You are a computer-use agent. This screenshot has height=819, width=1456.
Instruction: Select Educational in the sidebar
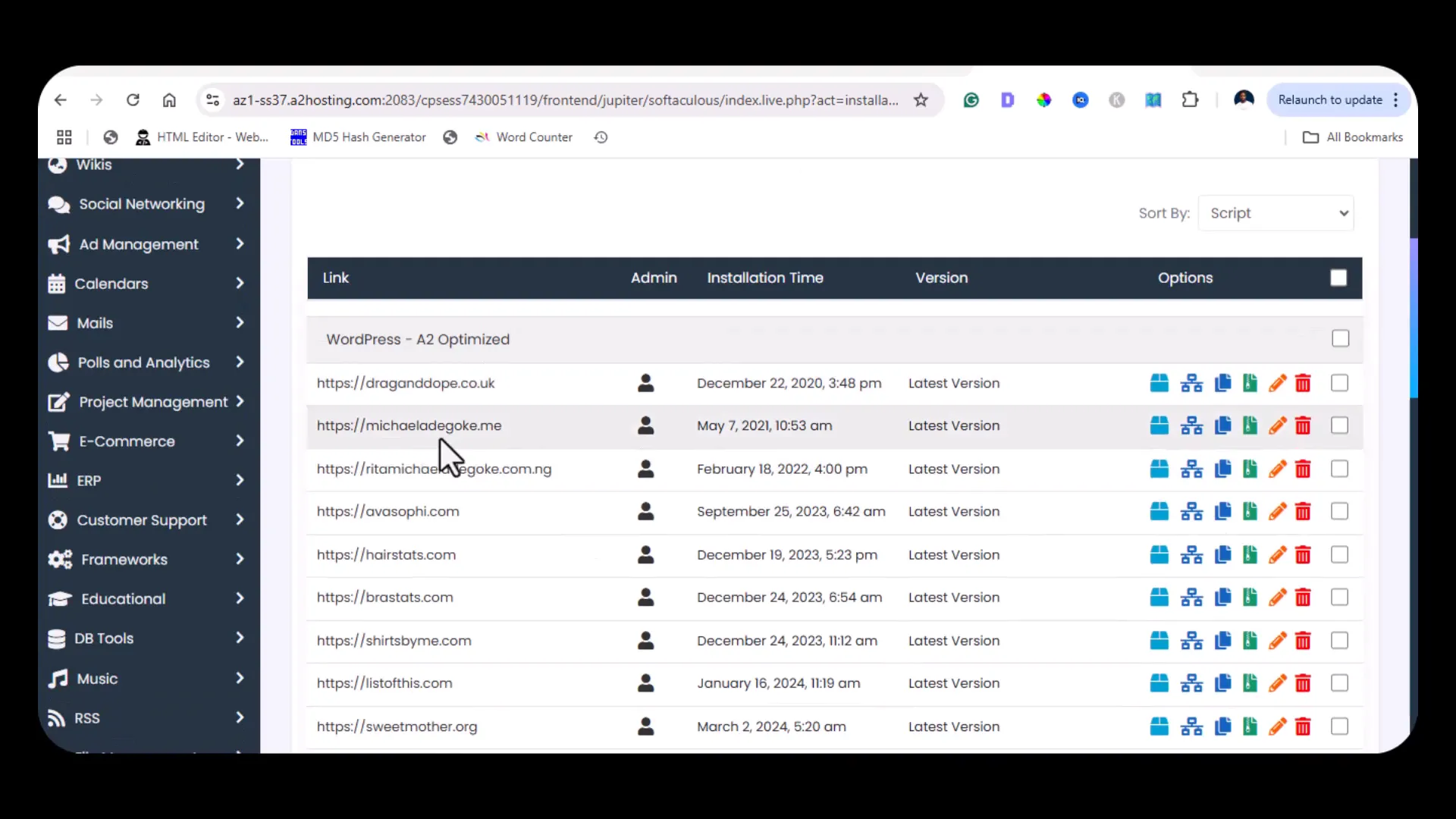[123, 599]
